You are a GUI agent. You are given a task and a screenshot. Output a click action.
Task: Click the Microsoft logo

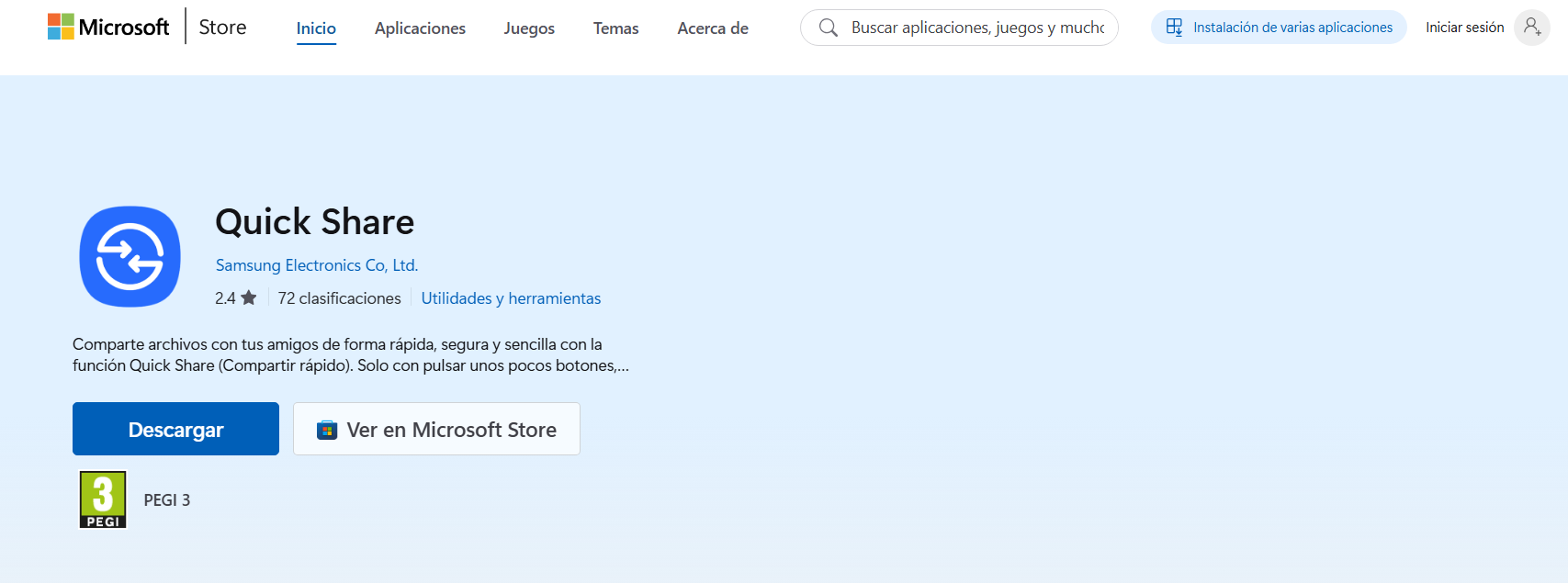pos(108,27)
